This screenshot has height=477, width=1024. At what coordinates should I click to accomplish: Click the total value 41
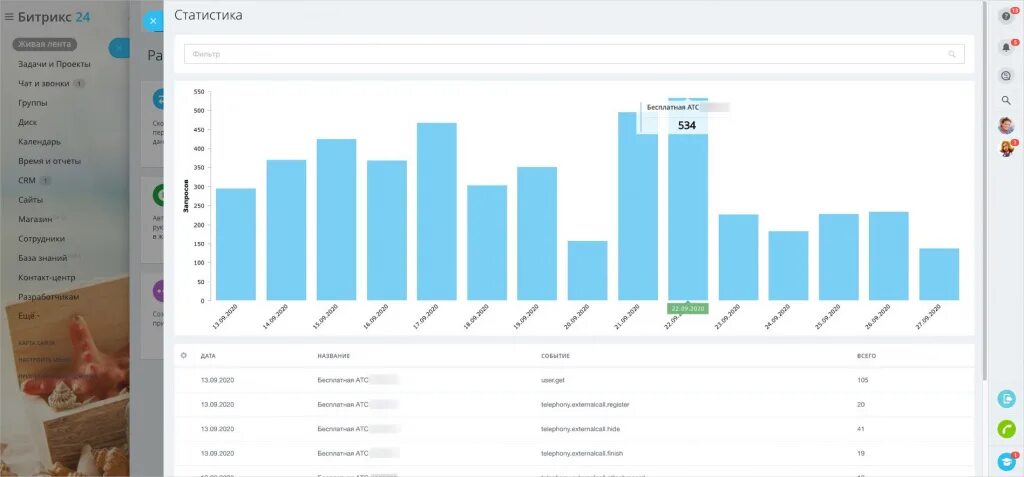[861, 429]
